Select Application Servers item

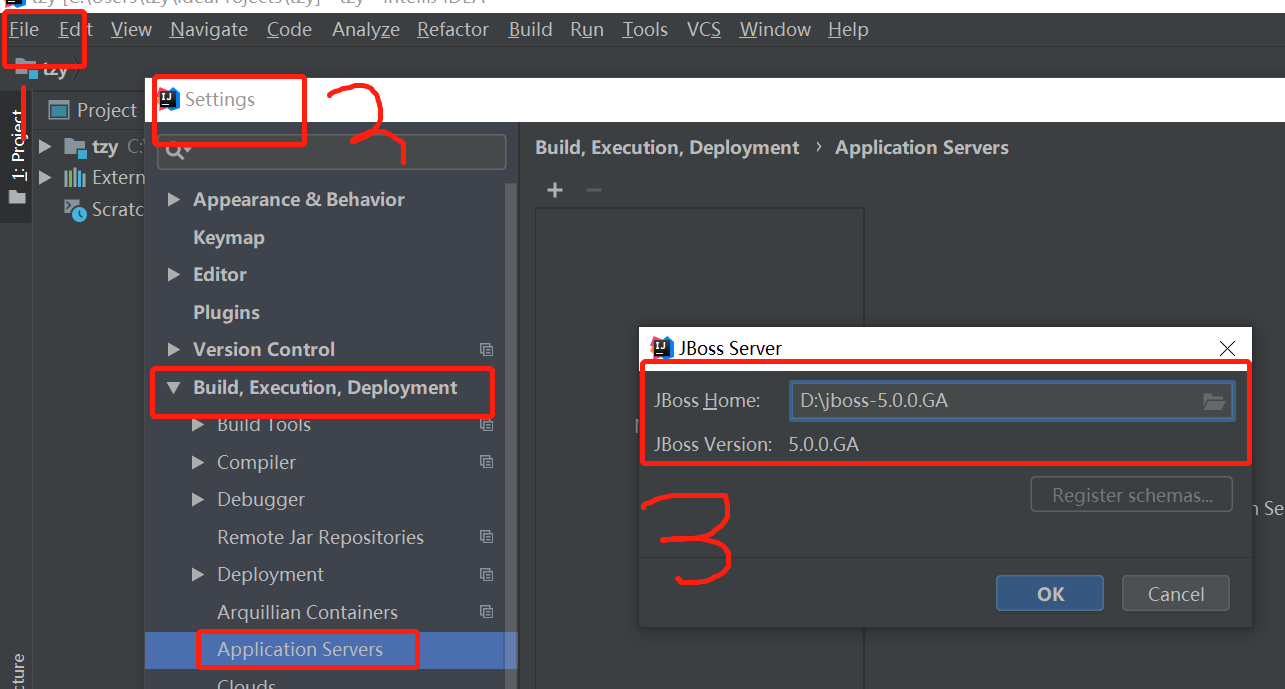coord(300,650)
